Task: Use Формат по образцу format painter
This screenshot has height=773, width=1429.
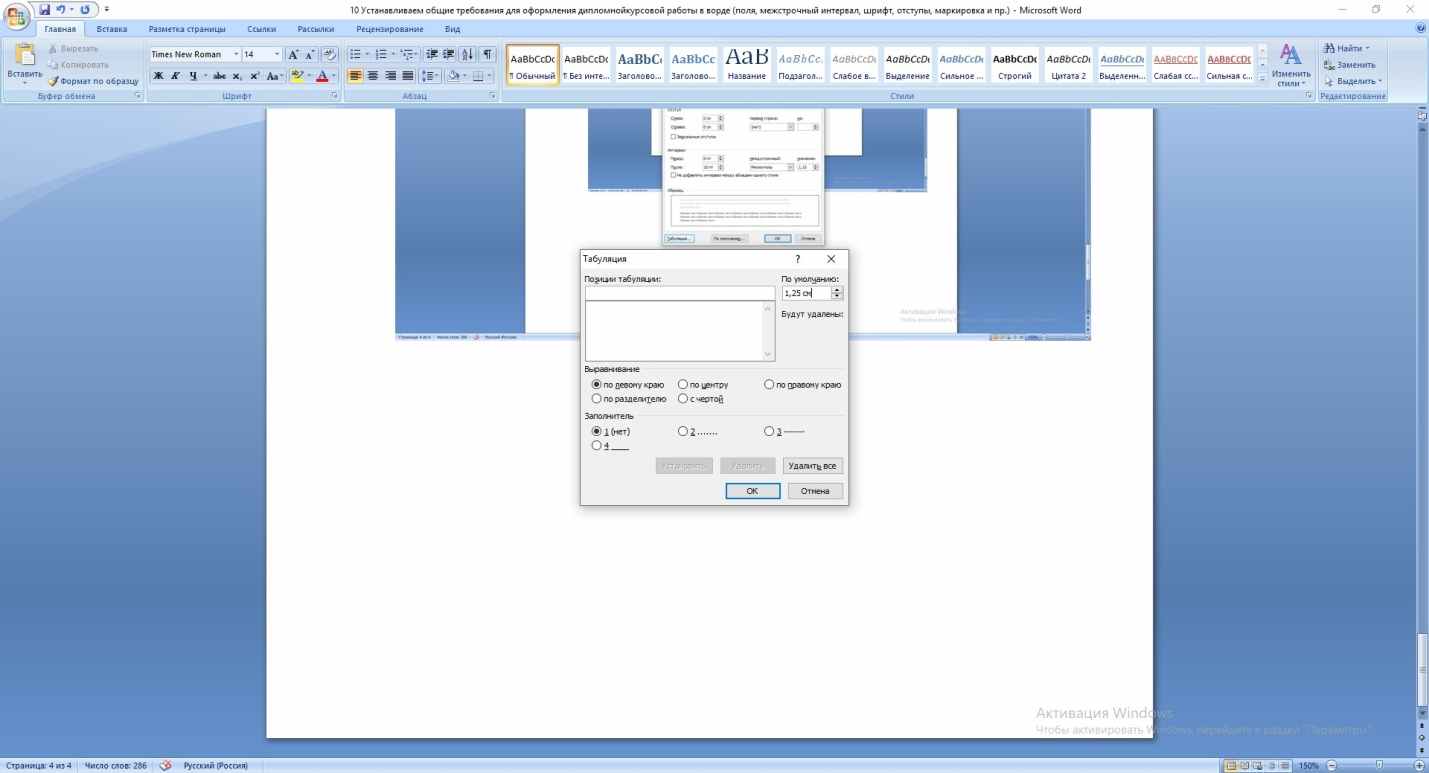Action: [x=93, y=81]
